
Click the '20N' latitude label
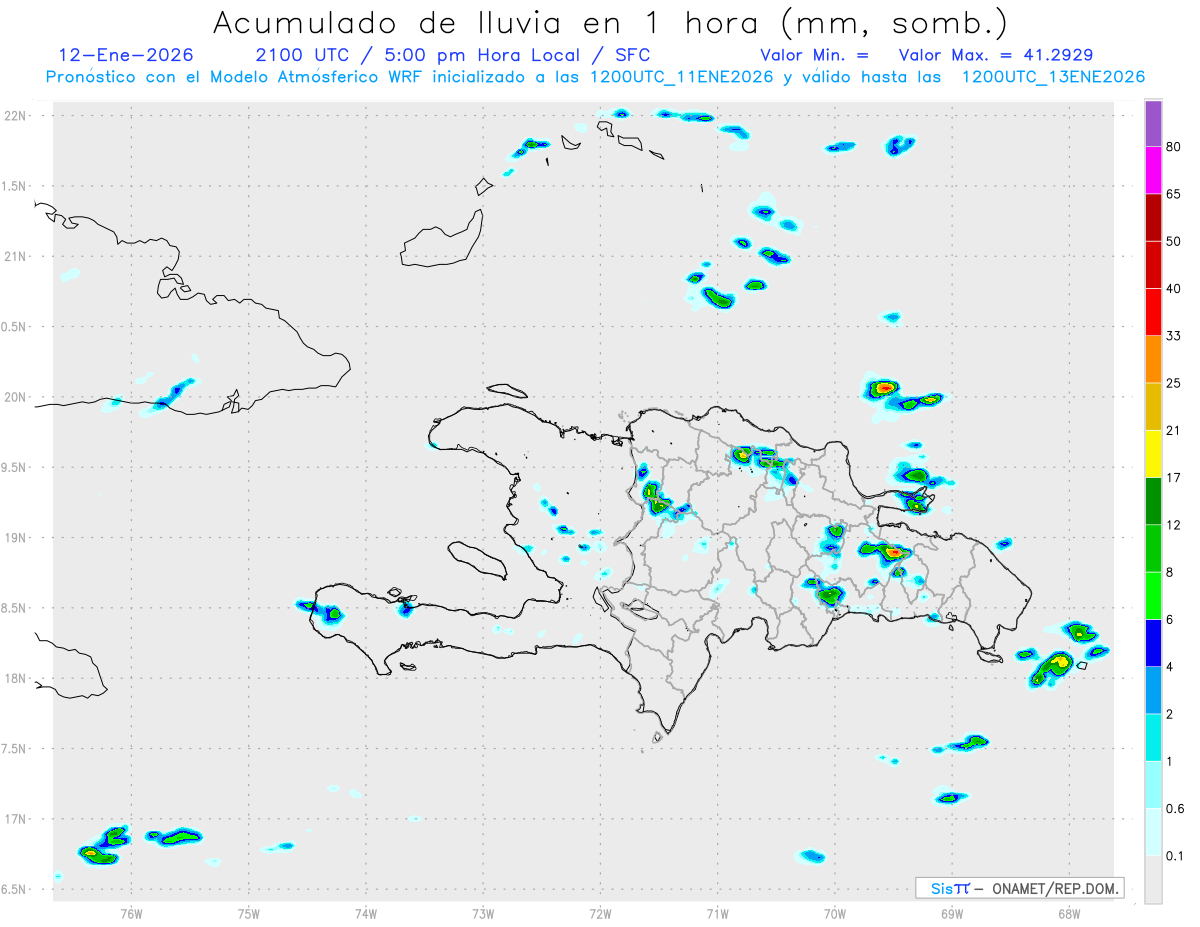click(15, 397)
